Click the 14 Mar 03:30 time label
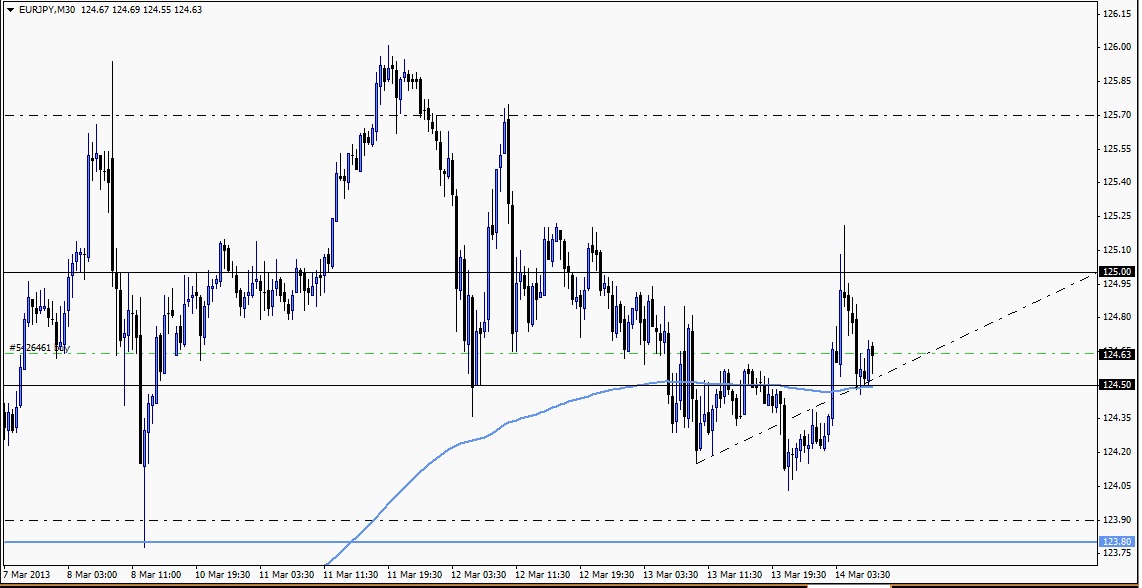The height and width of the screenshot is (588, 1142). coord(863,575)
